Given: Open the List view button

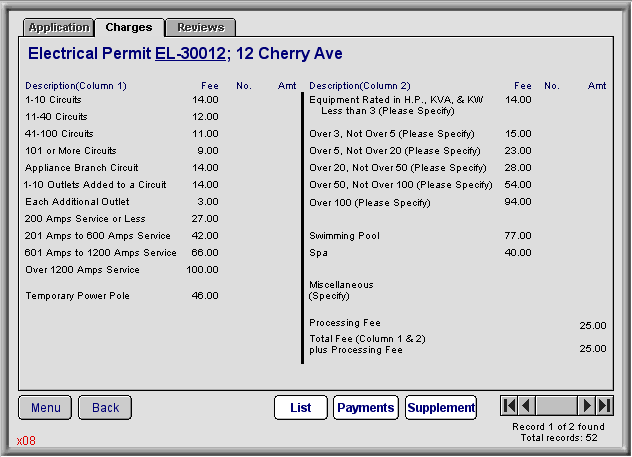Looking at the screenshot, I should click(x=301, y=408).
